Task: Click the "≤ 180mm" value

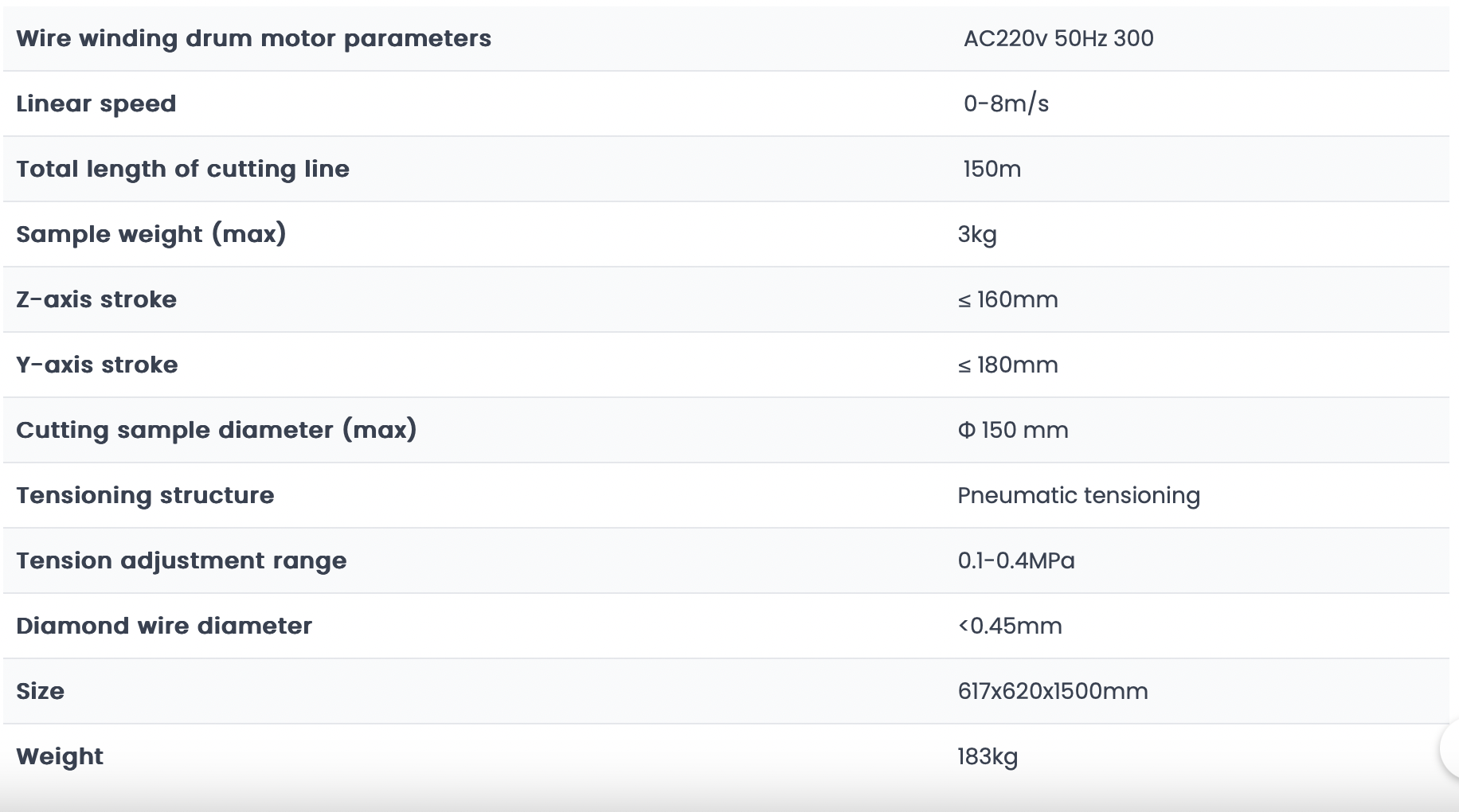Action: 1007,365
